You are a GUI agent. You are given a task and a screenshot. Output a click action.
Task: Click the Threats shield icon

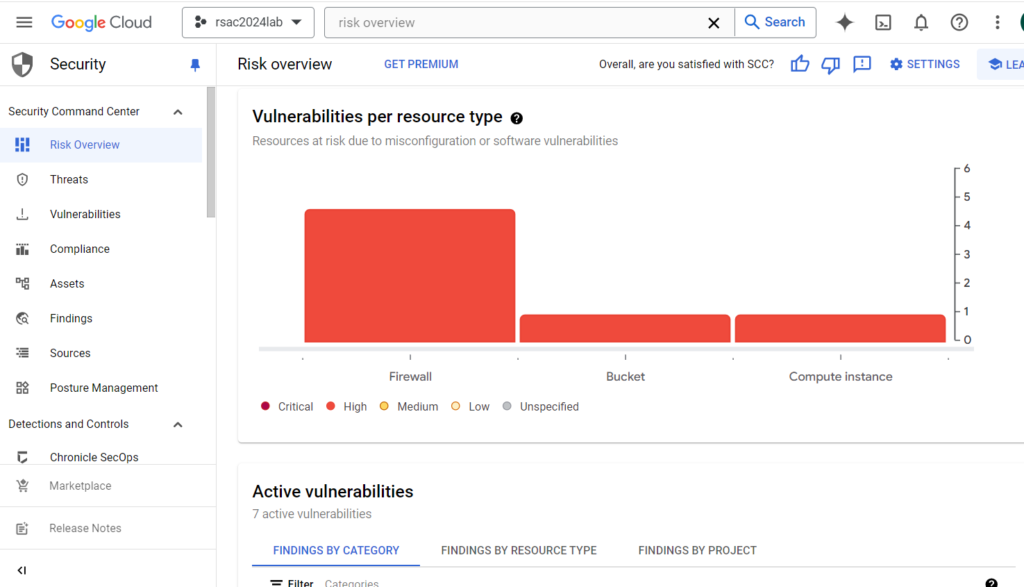pos(22,180)
